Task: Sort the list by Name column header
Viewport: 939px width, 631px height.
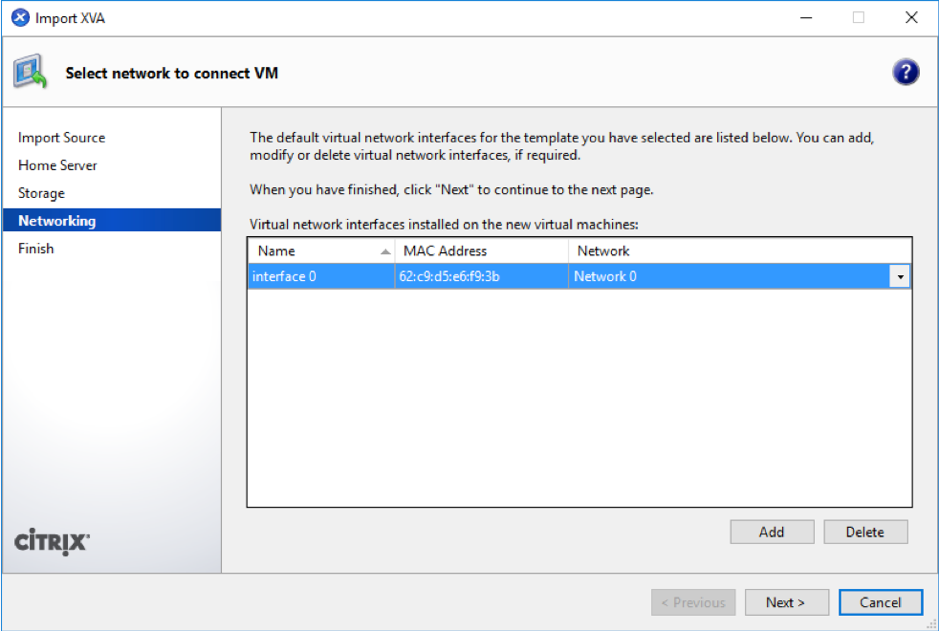Action: tap(322, 251)
